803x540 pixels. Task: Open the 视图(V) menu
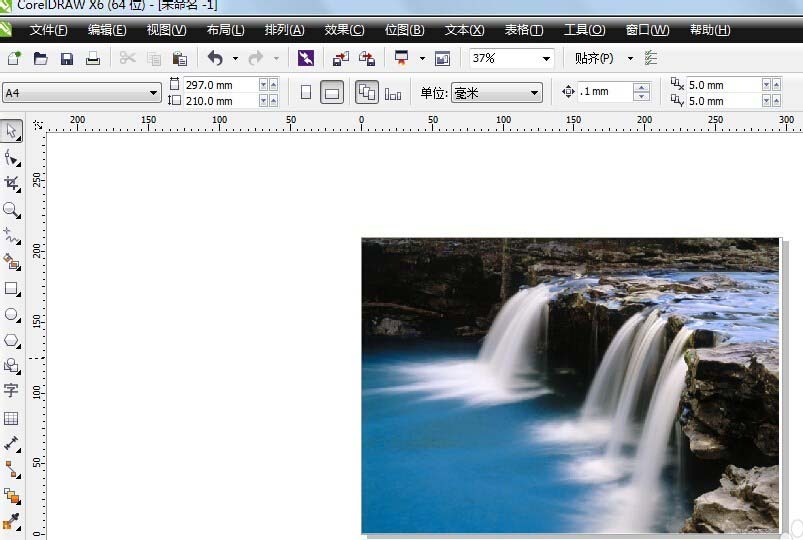coord(166,30)
